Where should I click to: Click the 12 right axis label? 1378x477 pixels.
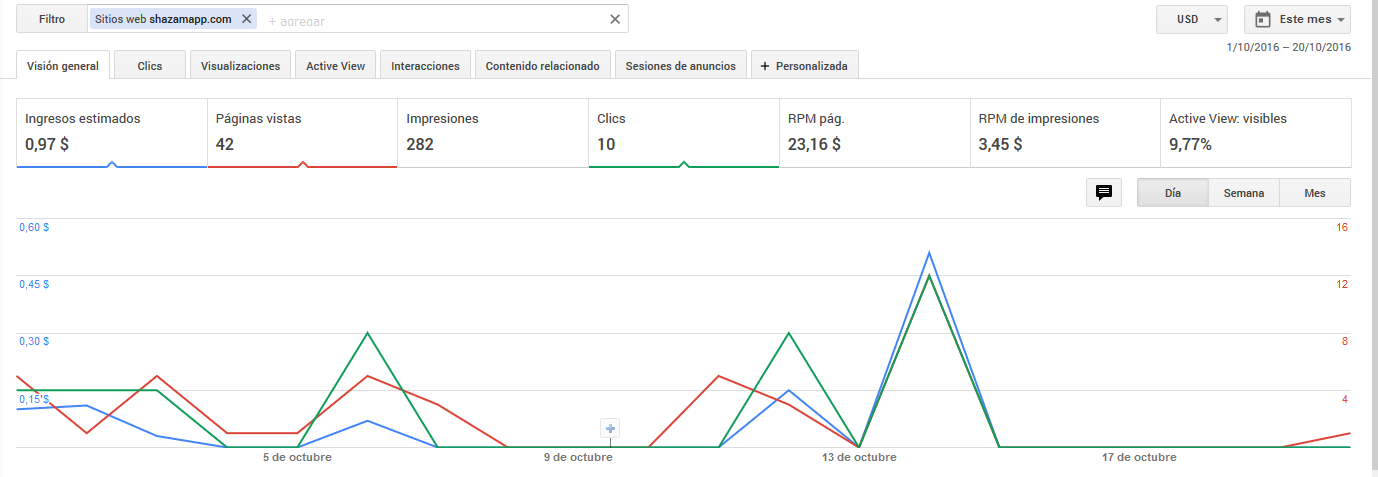(1342, 284)
